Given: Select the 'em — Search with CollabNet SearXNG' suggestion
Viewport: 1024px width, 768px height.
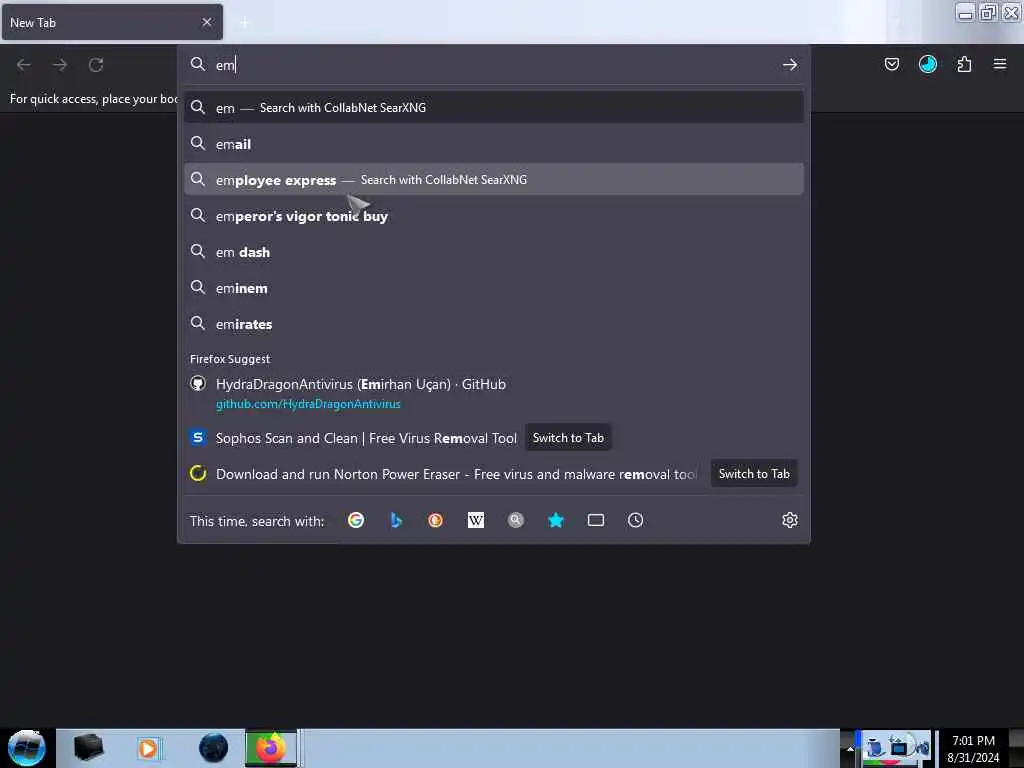Looking at the screenshot, I should 494,107.
